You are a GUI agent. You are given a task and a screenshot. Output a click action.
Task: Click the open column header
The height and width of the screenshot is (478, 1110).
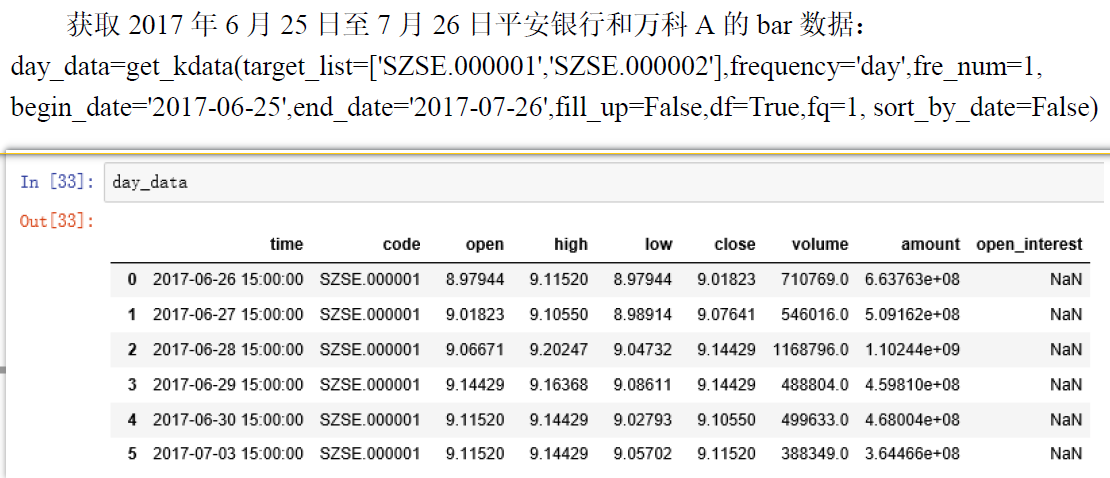click(x=485, y=245)
